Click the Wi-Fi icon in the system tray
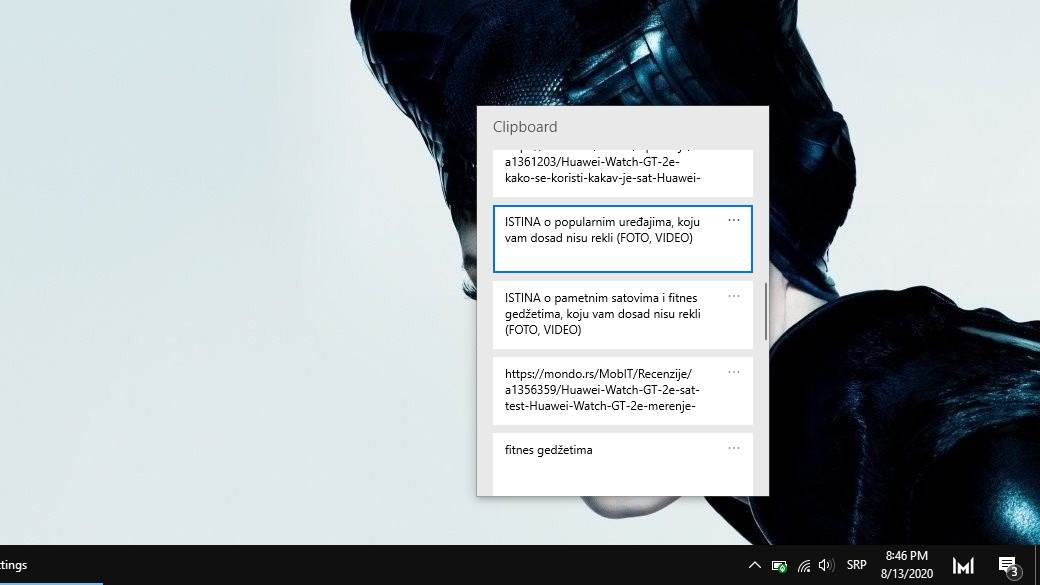This screenshot has width=1040, height=585. (x=804, y=565)
